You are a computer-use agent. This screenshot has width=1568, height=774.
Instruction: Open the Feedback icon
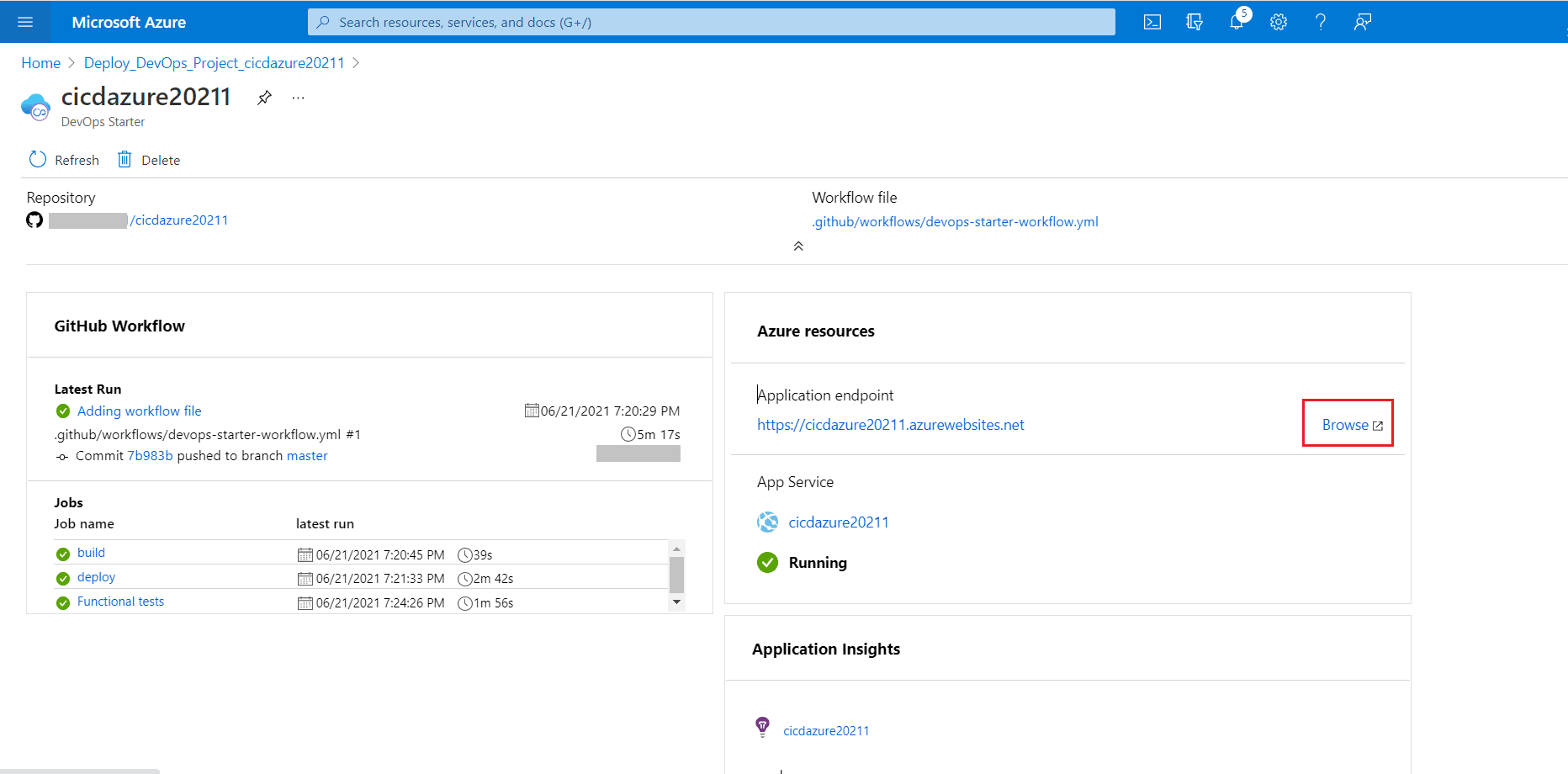pos(1362,22)
